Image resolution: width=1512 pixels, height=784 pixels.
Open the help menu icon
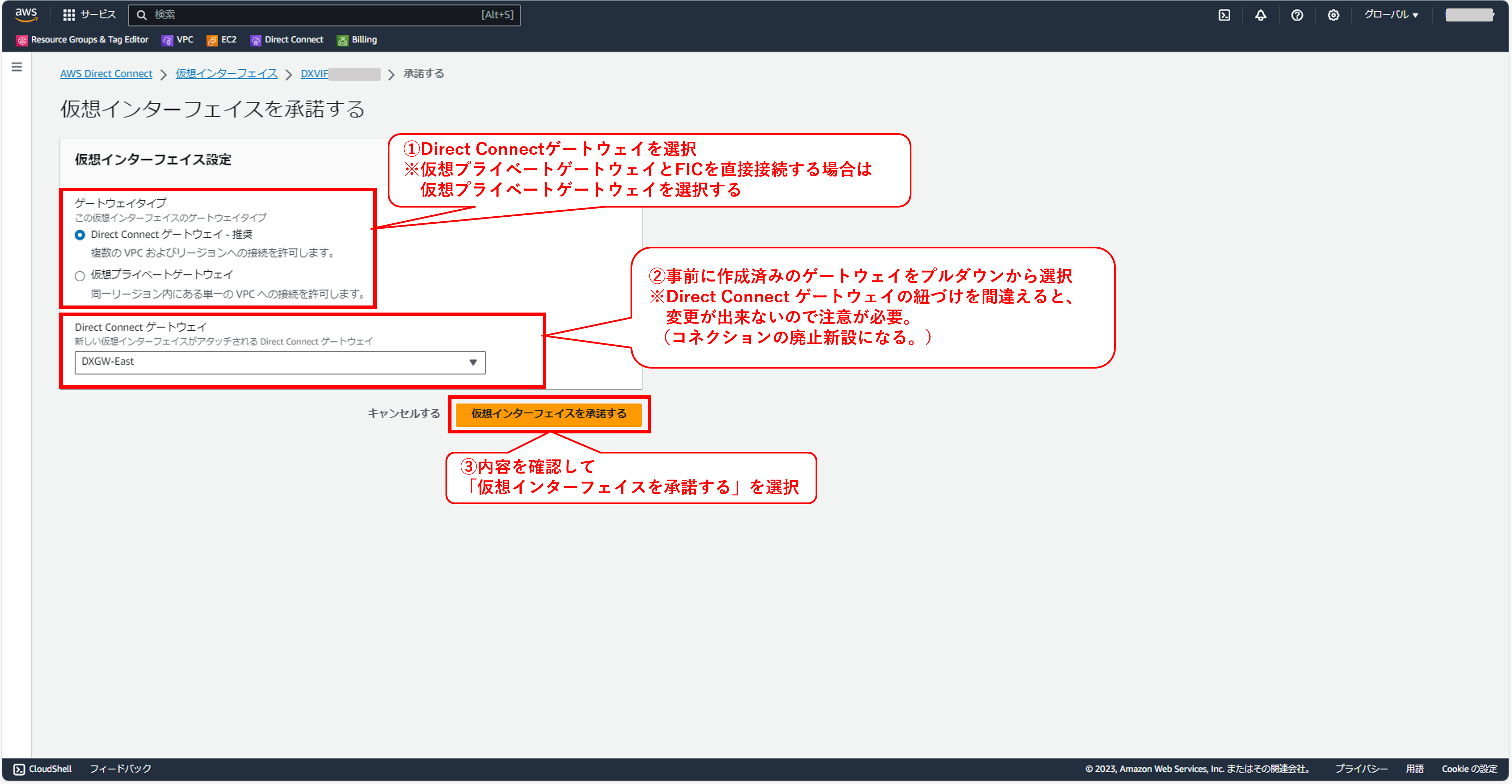1297,15
